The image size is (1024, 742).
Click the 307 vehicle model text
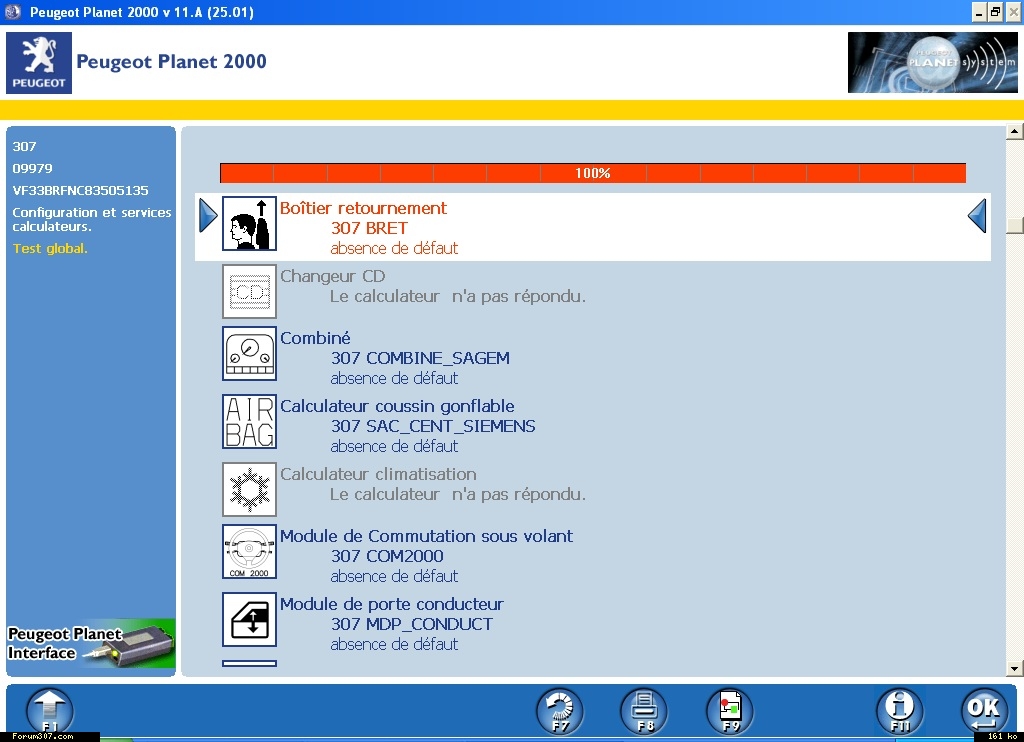point(24,146)
